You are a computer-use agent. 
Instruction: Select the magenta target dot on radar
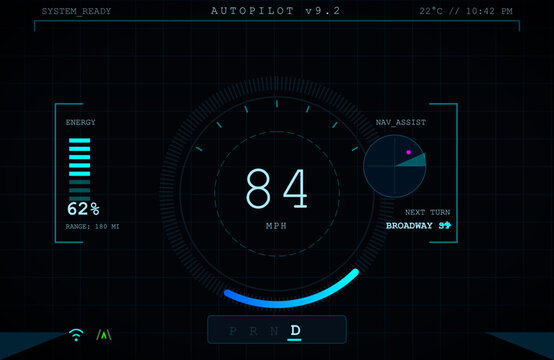tap(408, 152)
